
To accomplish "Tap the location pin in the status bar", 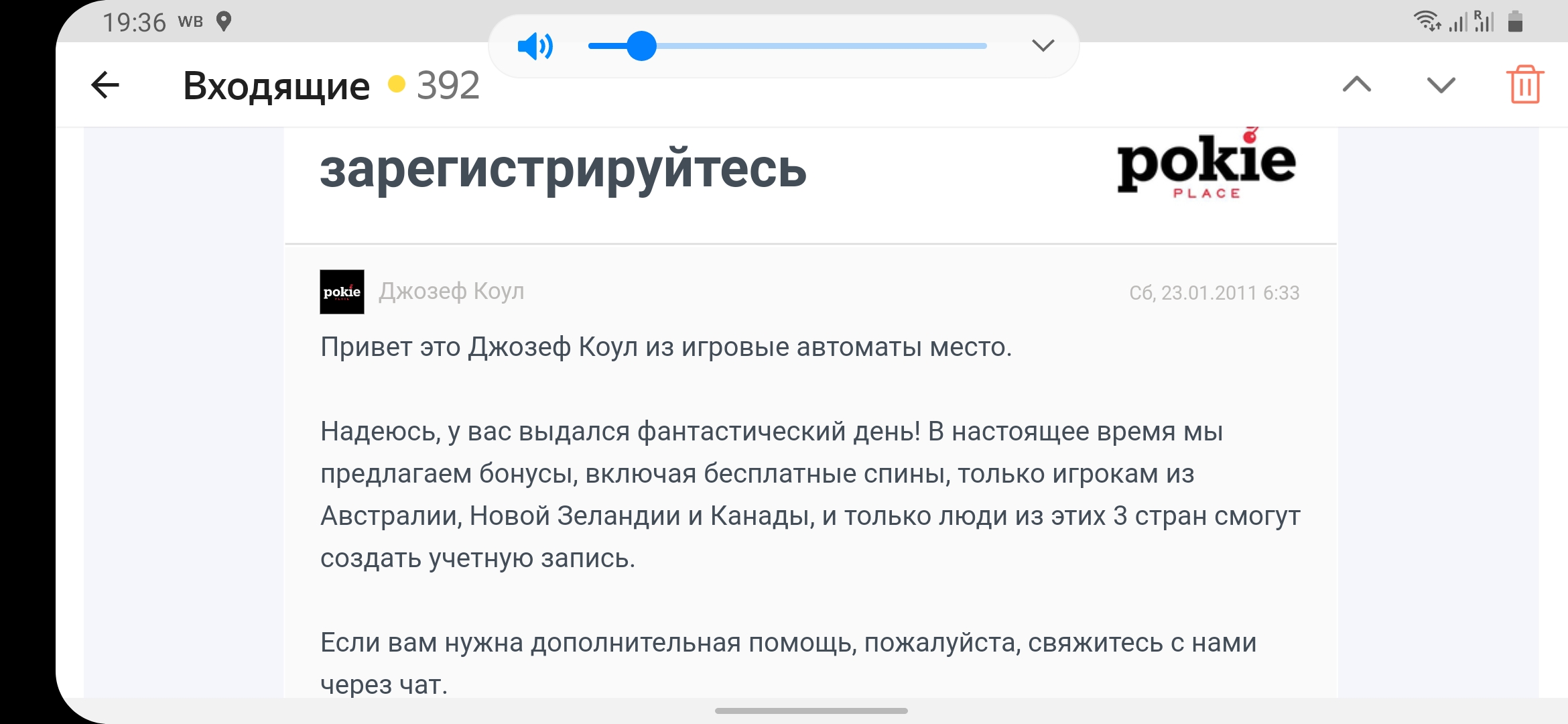I will (x=224, y=21).
